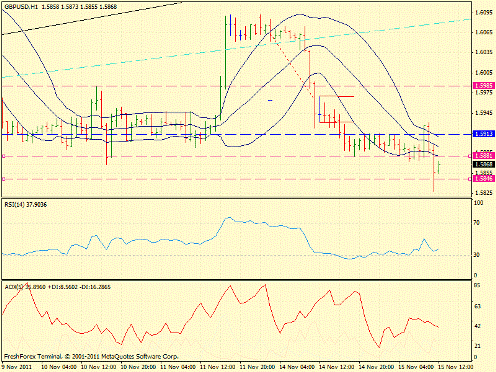Click the 11 Nov 20:00 time label
The image size is (496, 372).
coord(257,367)
